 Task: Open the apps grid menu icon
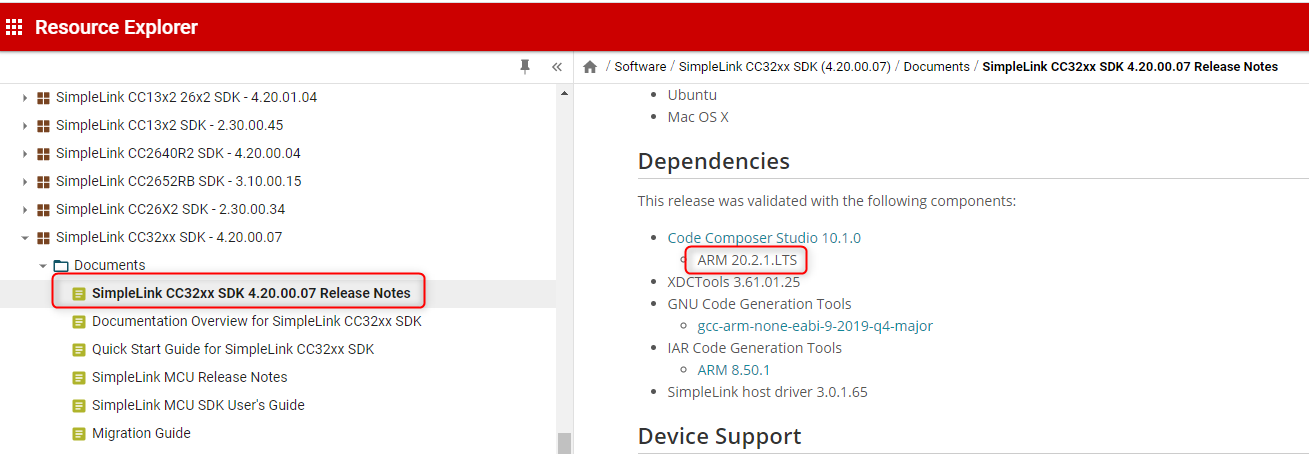pos(14,28)
